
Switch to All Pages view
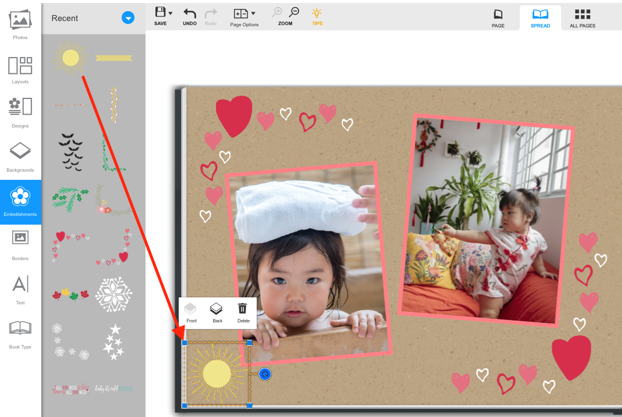(x=582, y=17)
